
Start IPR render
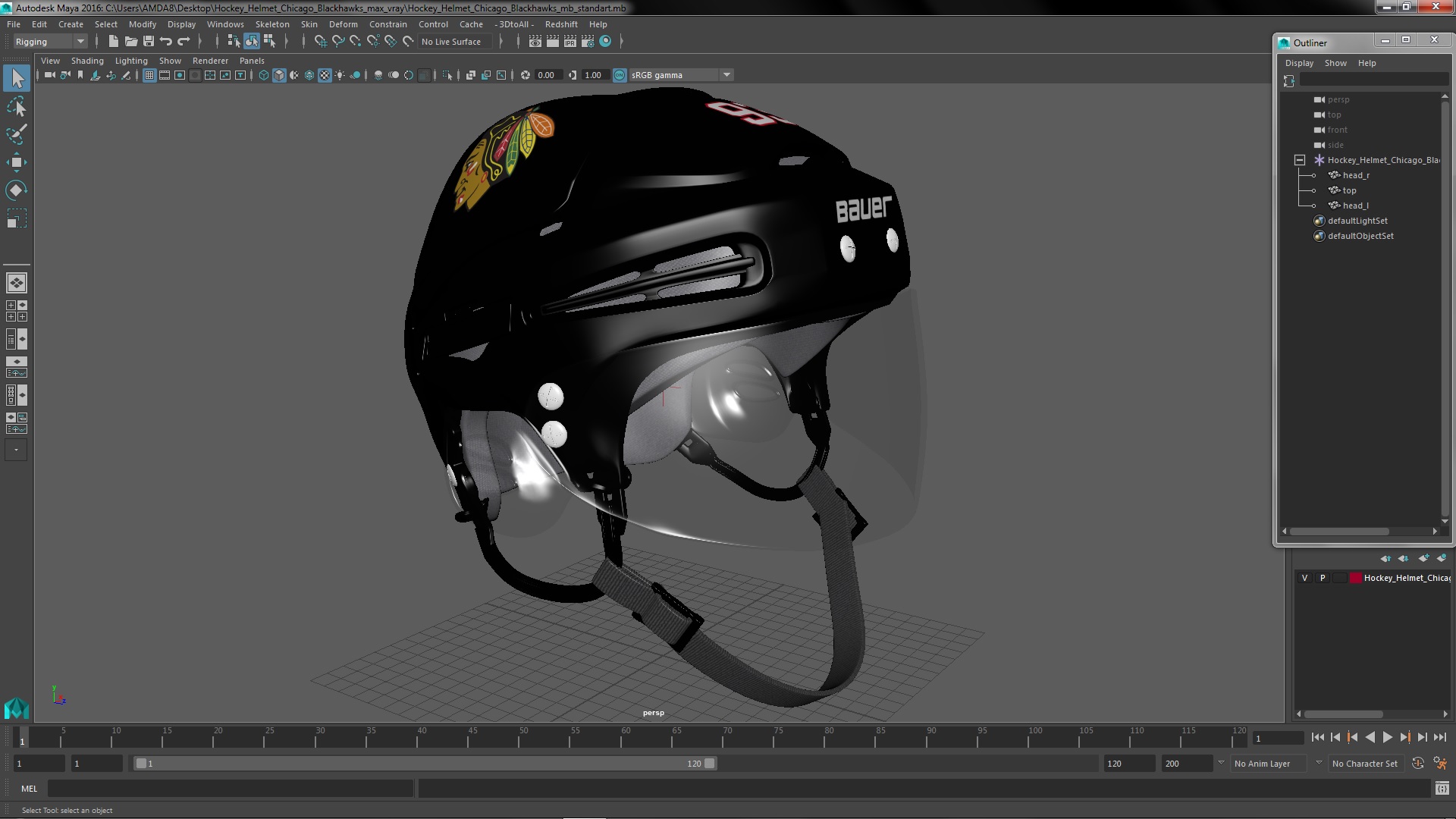[x=570, y=42]
